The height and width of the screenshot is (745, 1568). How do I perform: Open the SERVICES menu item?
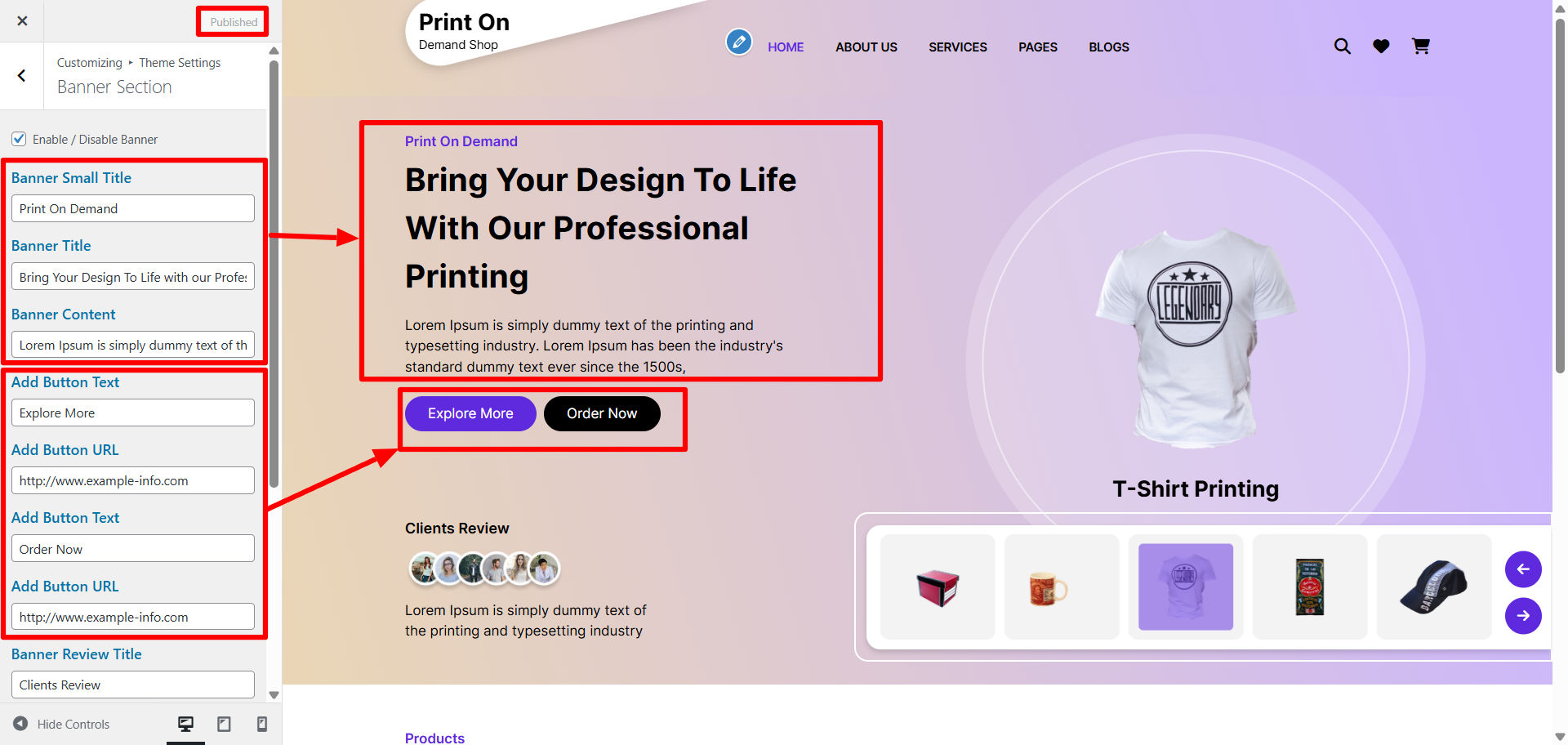957,47
